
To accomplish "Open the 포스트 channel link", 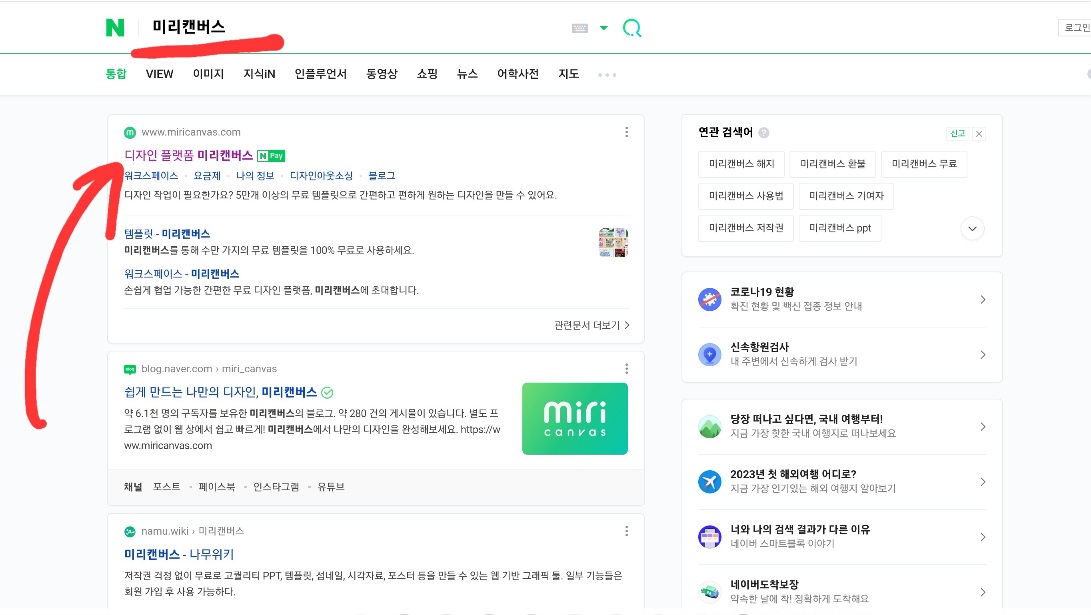I will (x=166, y=487).
